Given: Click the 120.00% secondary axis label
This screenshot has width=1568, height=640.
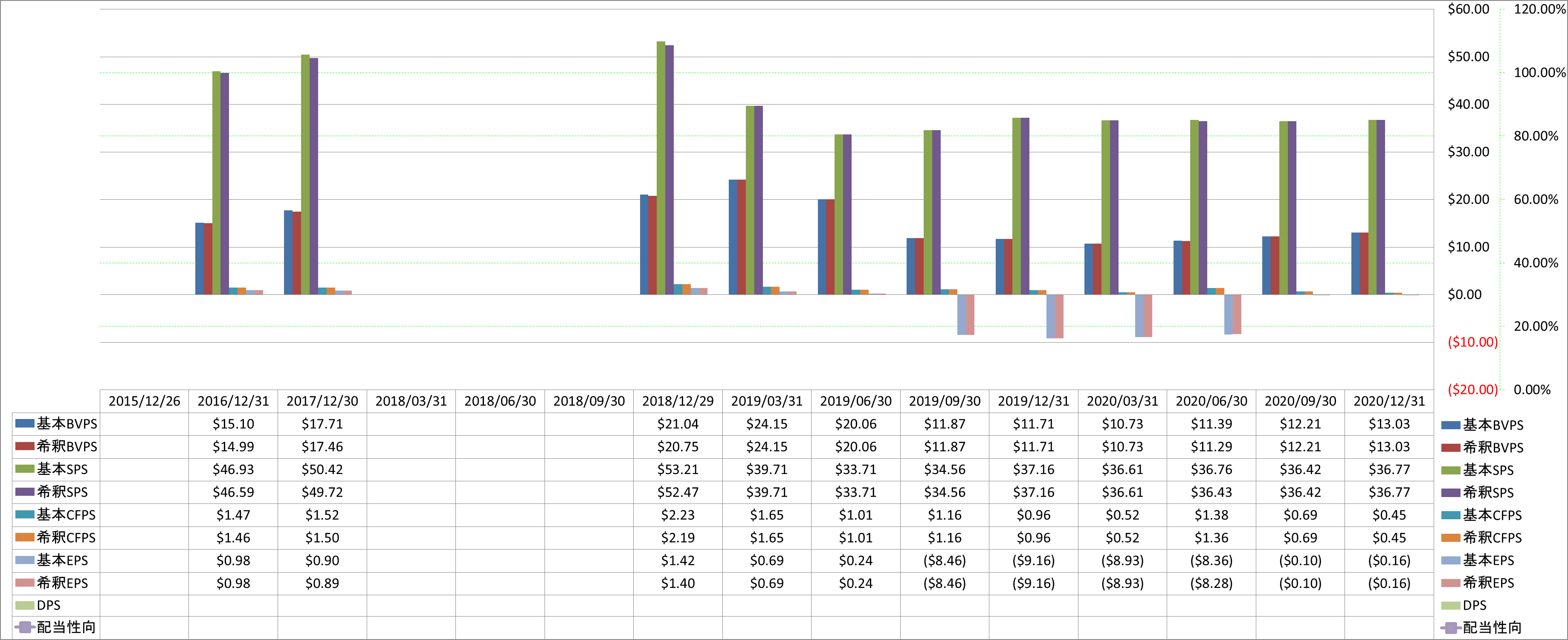Looking at the screenshot, I should click(1539, 9).
